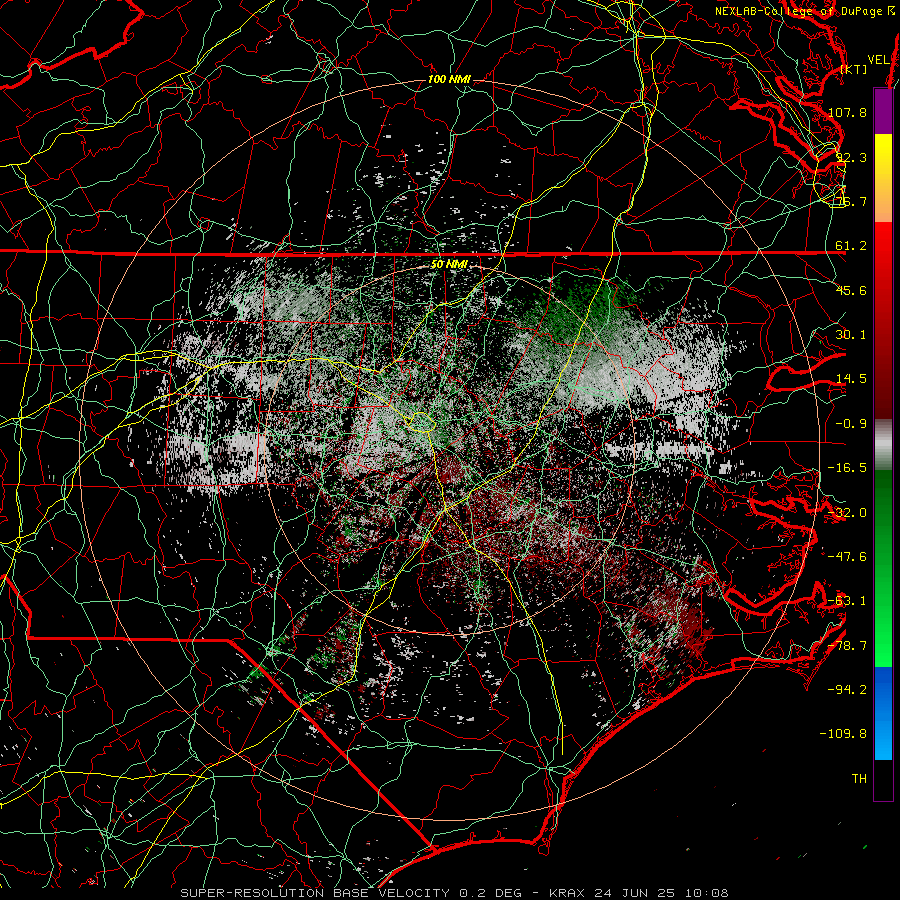Select the 30.1 legend value
Image resolution: width=900 pixels, height=900 pixels.
[851, 335]
